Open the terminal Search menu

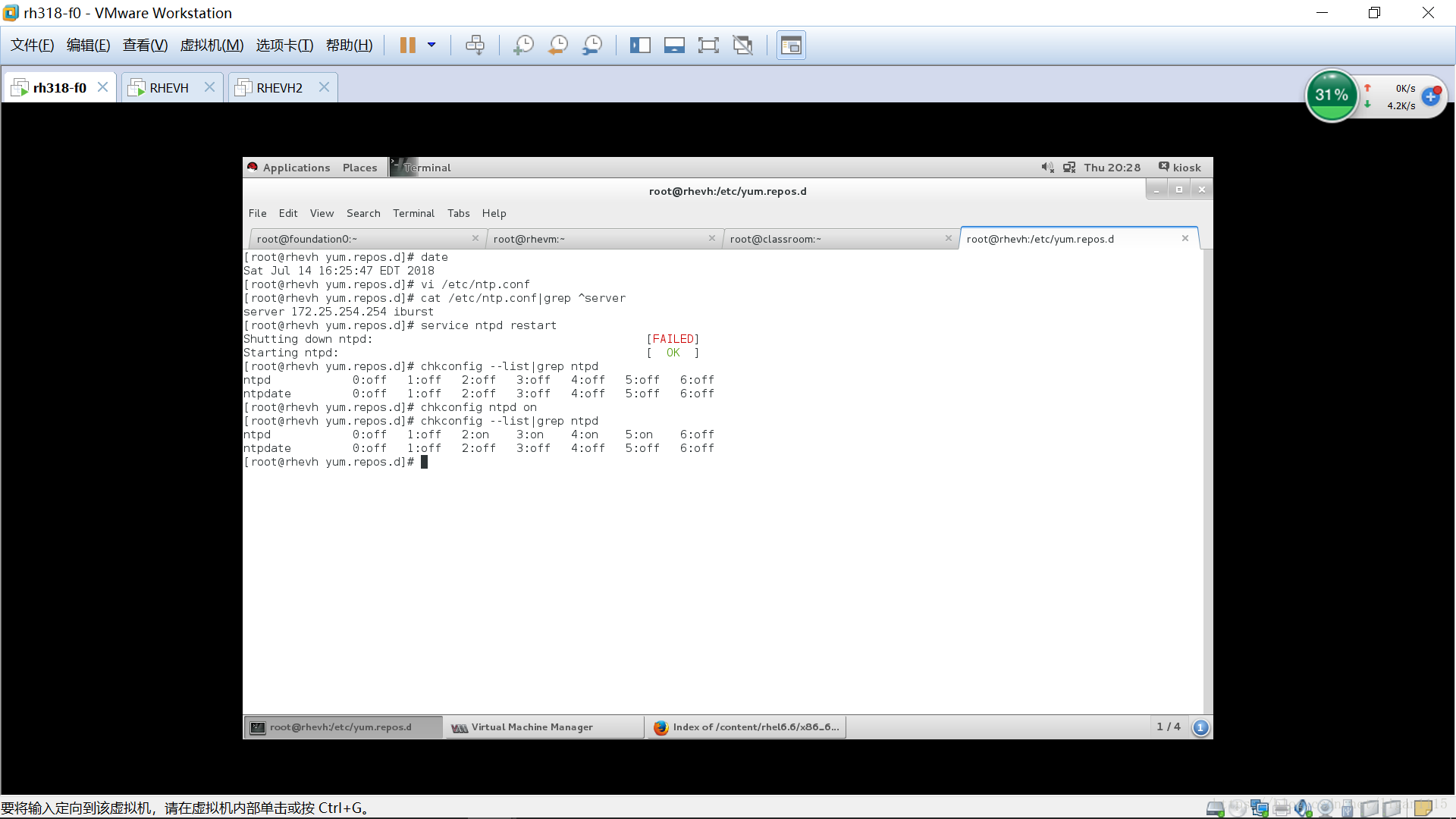363,213
